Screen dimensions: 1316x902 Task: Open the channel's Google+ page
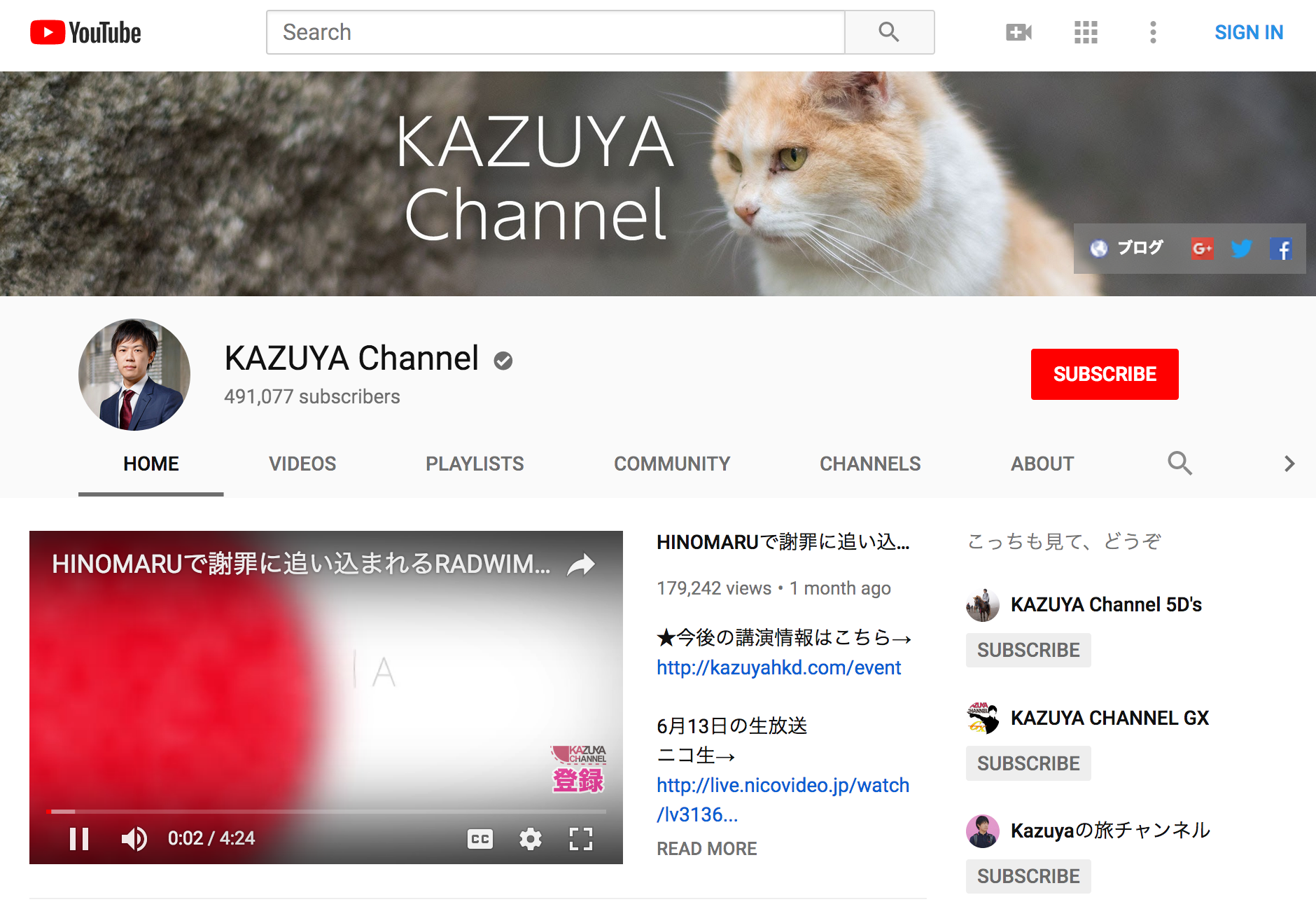(x=1202, y=248)
